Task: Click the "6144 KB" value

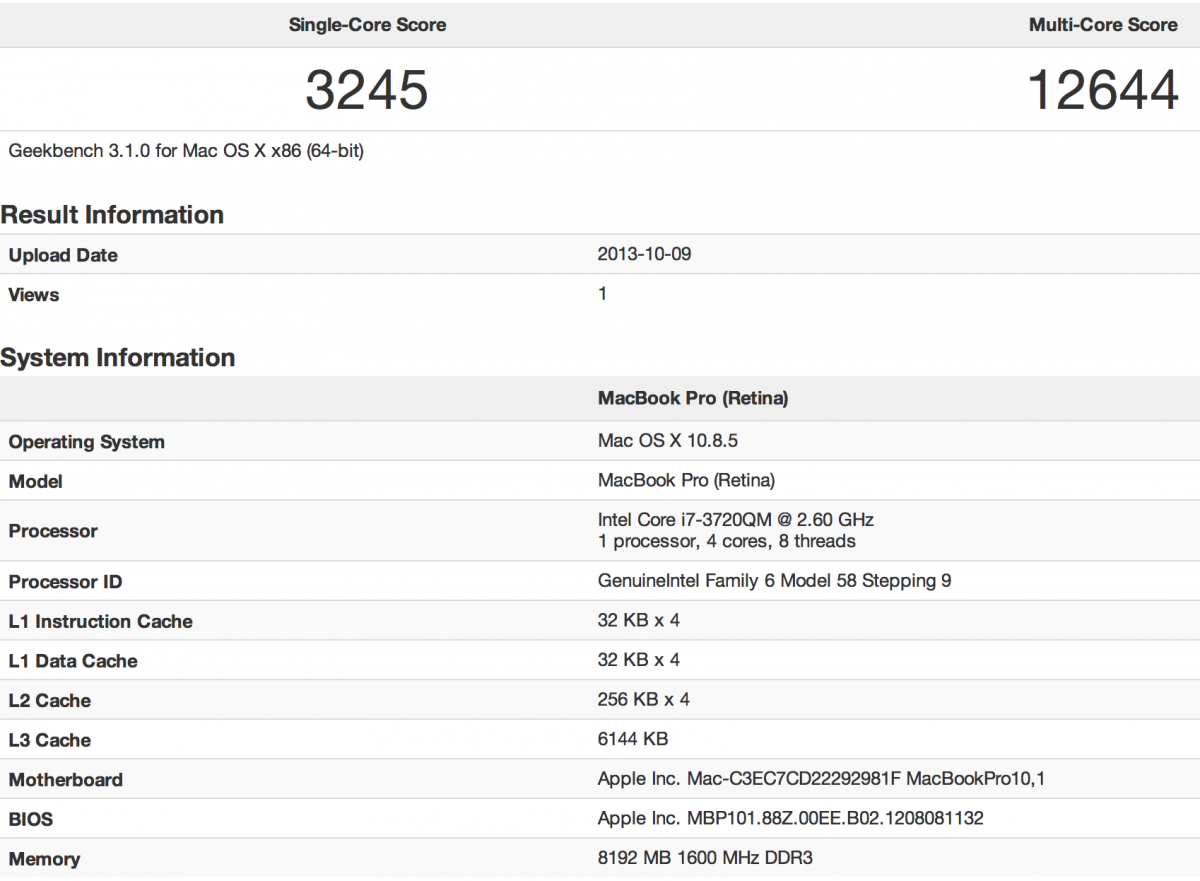Action: coord(633,739)
